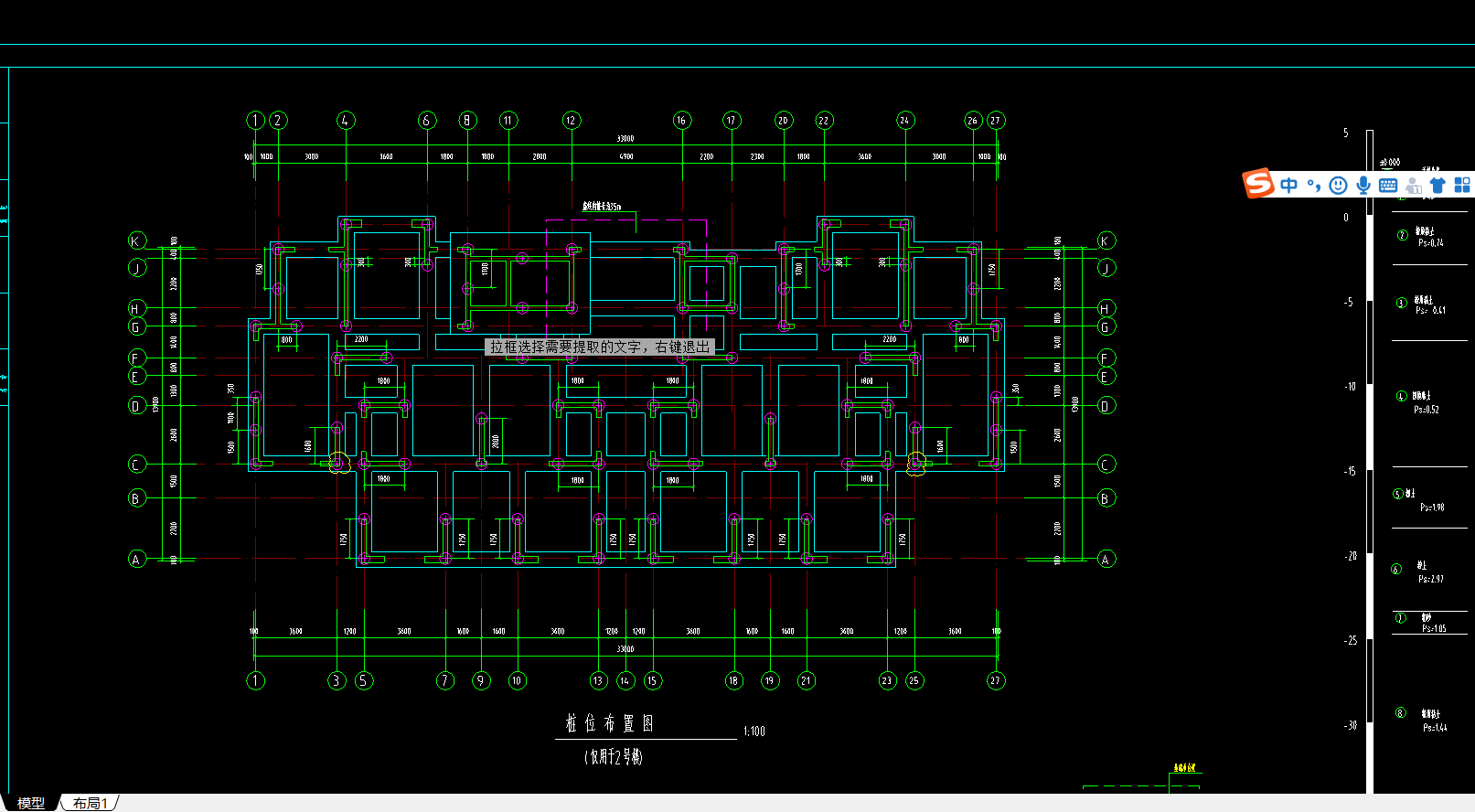Select axis bubble 2
The width and height of the screenshot is (1475, 812).
pyautogui.click(x=279, y=120)
